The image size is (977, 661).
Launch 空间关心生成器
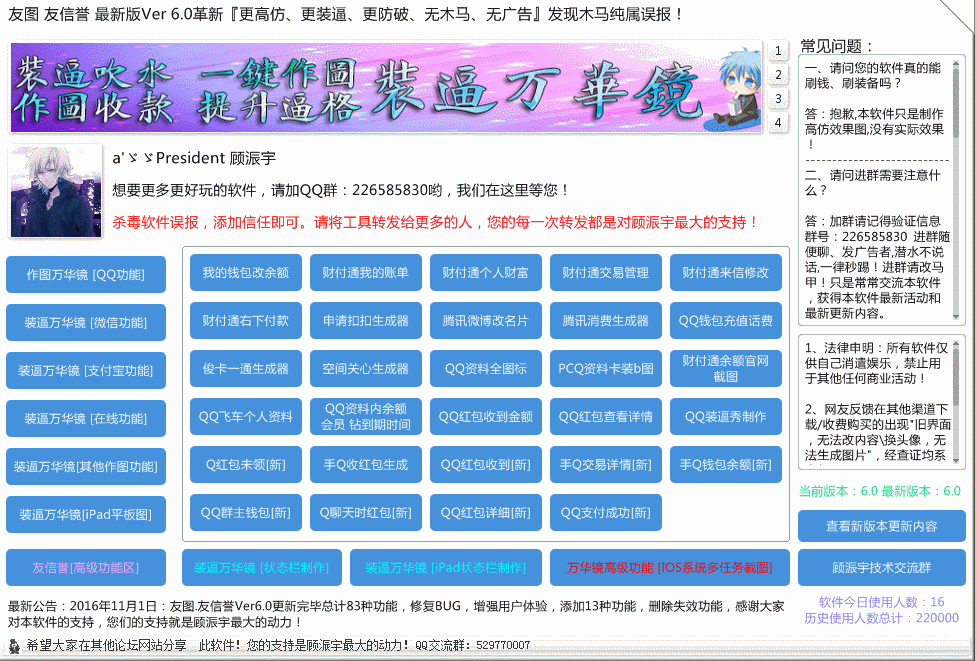pyautogui.click(x=366, y=368)
